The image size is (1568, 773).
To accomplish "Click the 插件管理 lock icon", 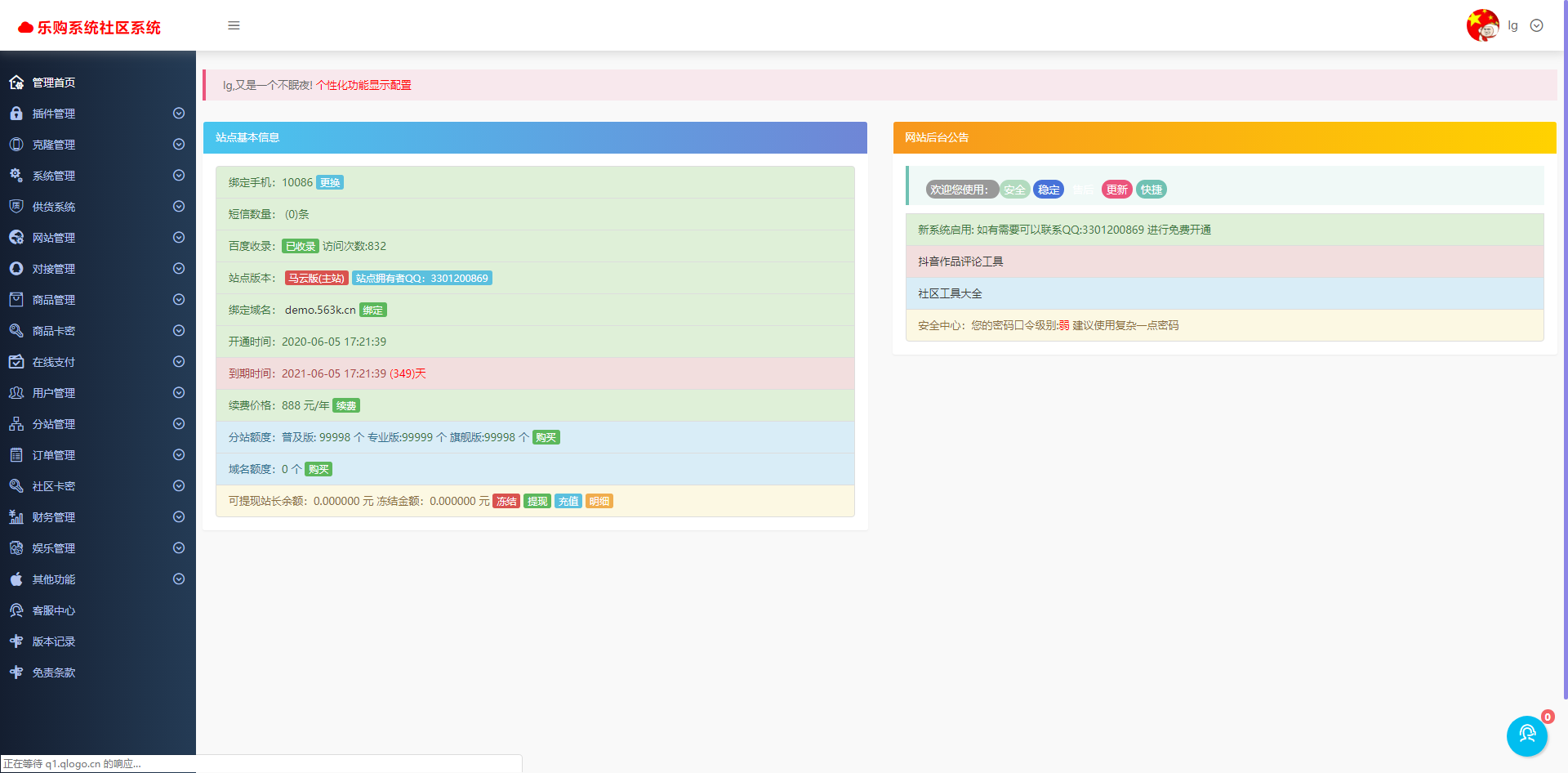I will [16, 114].
